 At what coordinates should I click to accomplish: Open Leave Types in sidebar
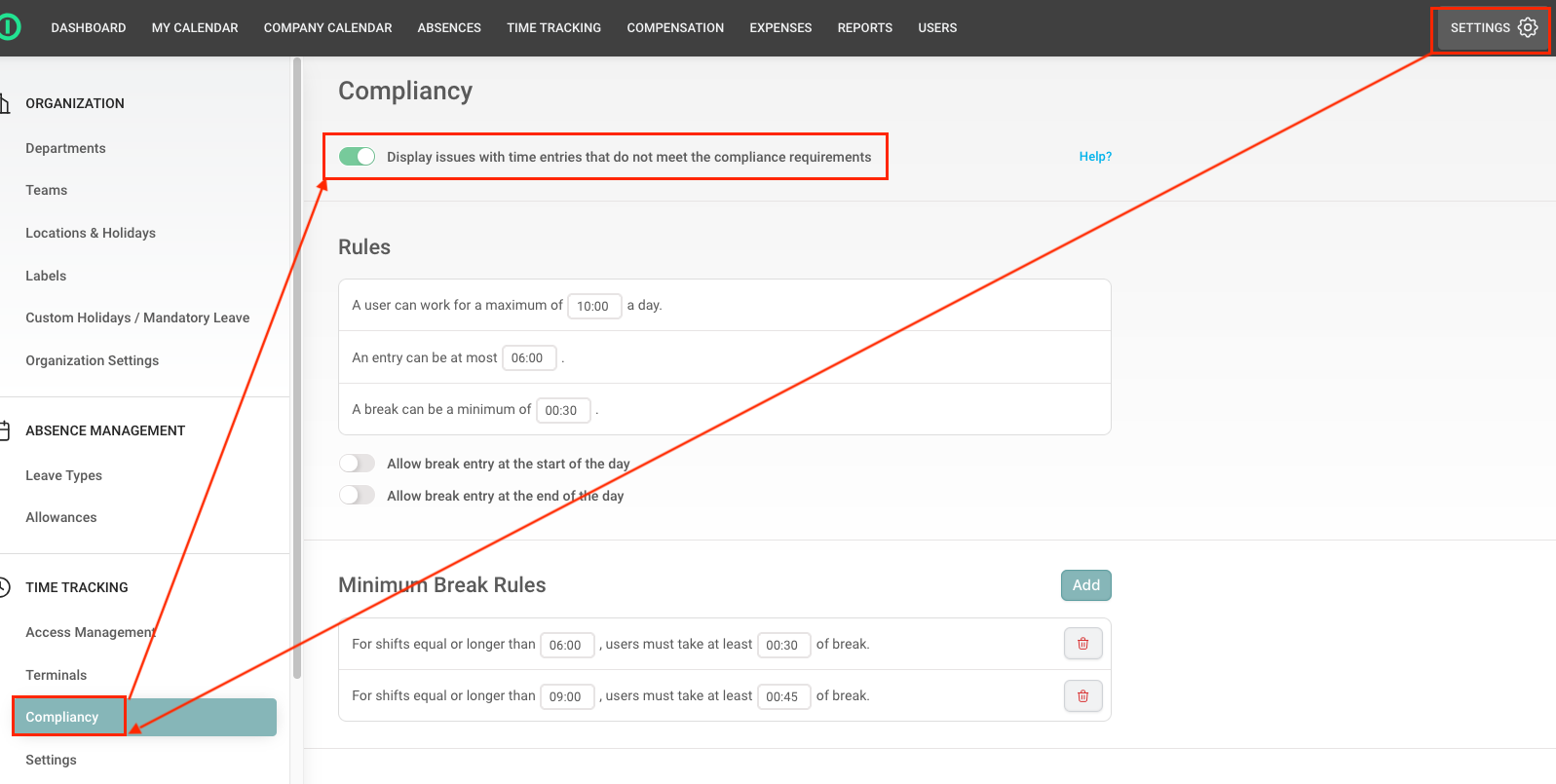(63, 475)
